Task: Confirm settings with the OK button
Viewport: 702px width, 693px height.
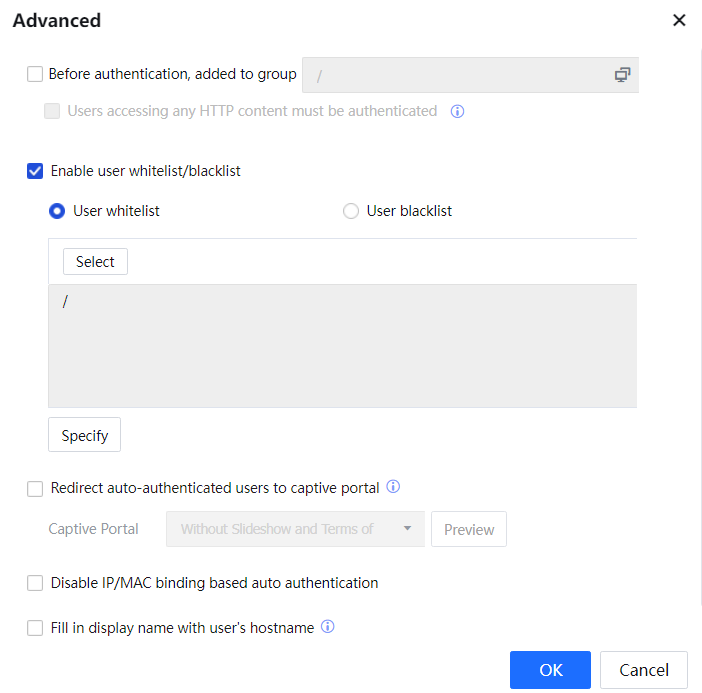Action: click(x=550, y=670)
